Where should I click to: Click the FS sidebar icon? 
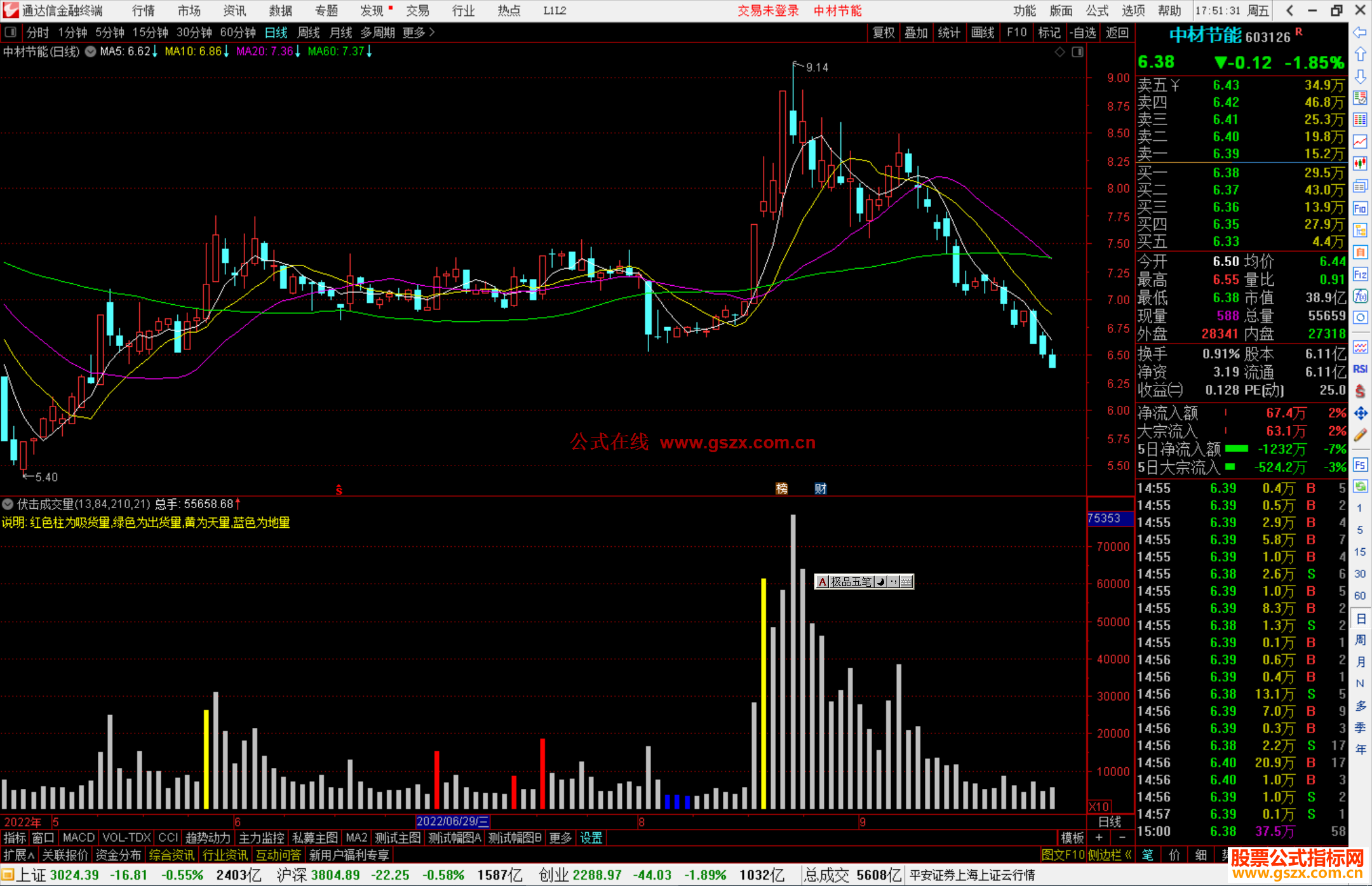(x=1360, y=465)
